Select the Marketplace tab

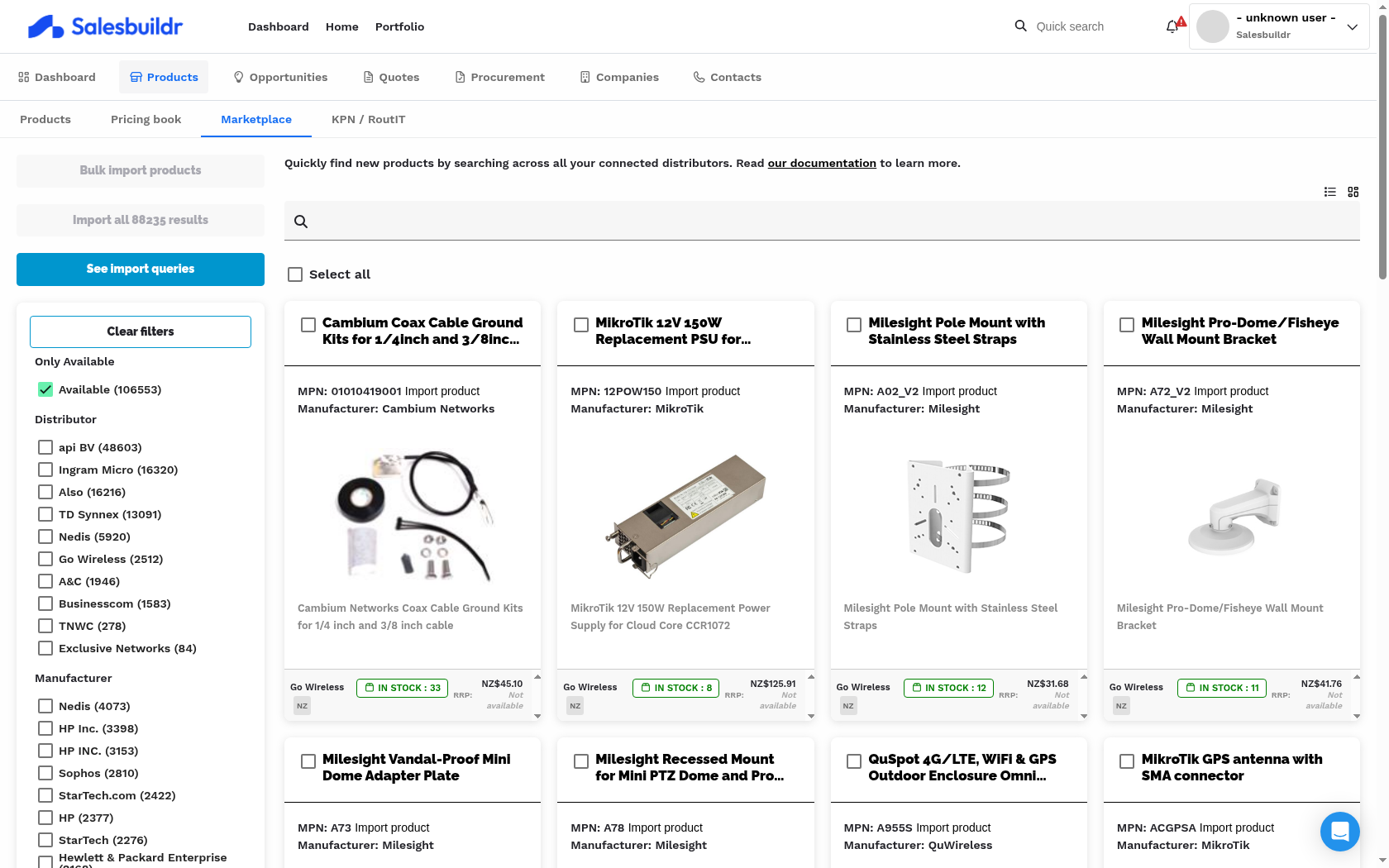(256, 119)
